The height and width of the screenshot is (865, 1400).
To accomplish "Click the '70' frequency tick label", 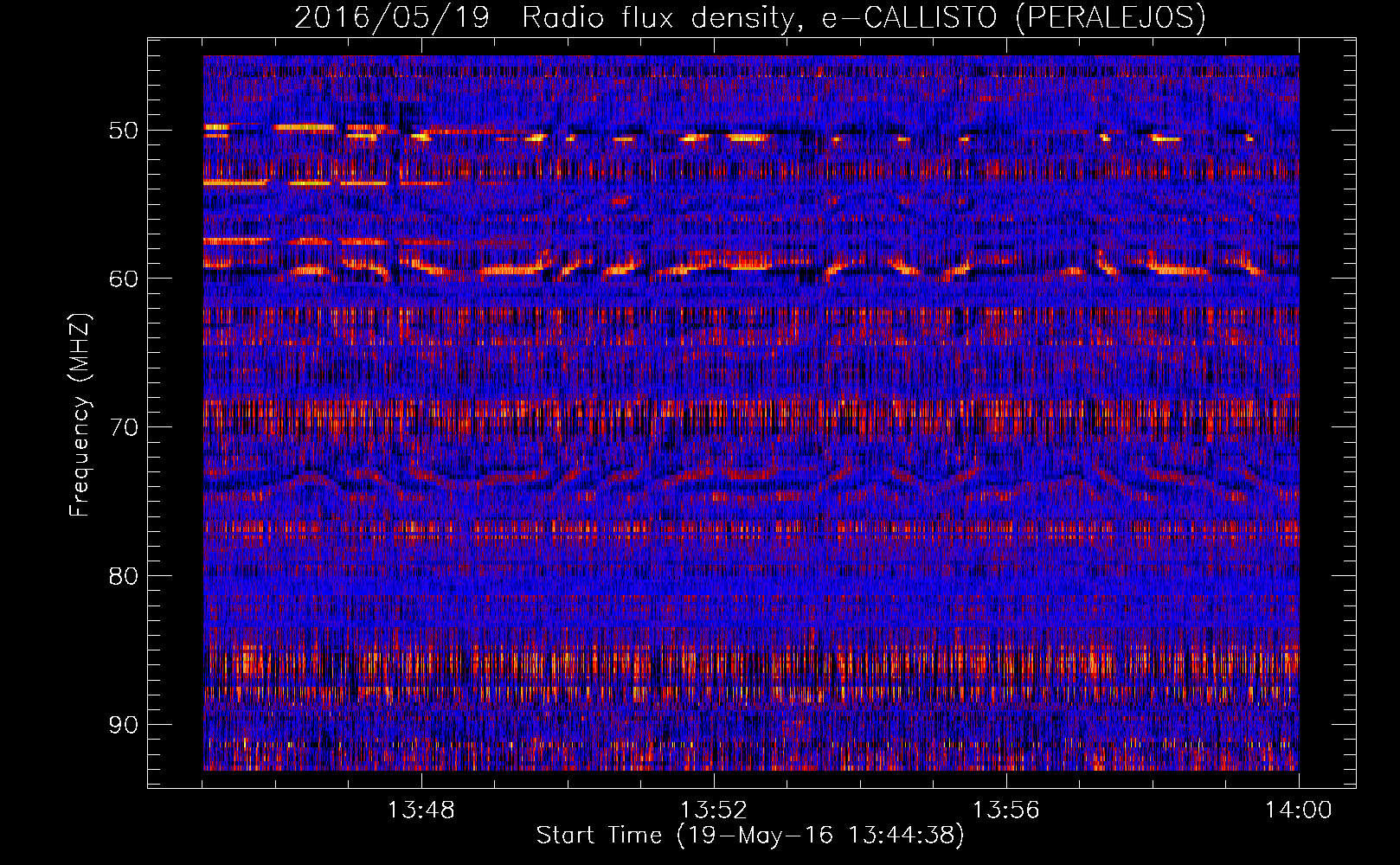I will tap(124, 427).
